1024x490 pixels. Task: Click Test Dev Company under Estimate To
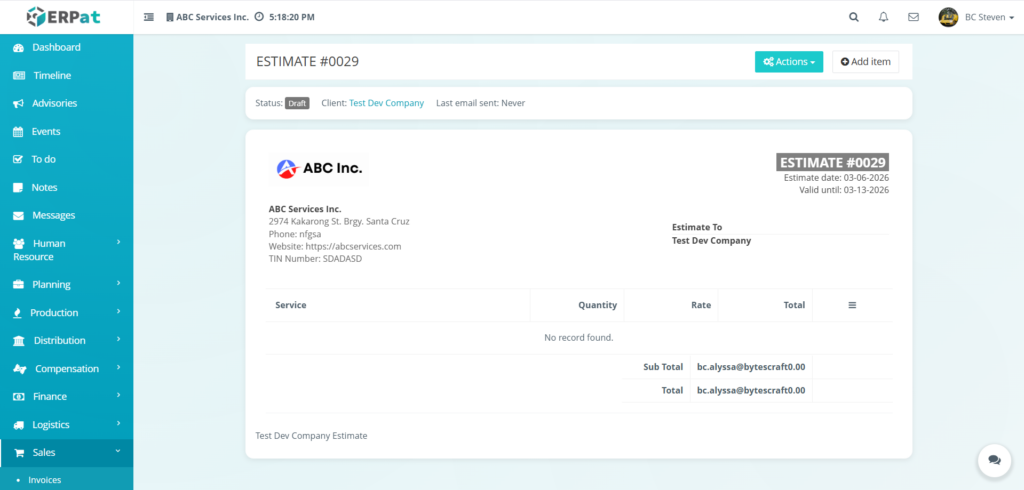tap(711, 240)
